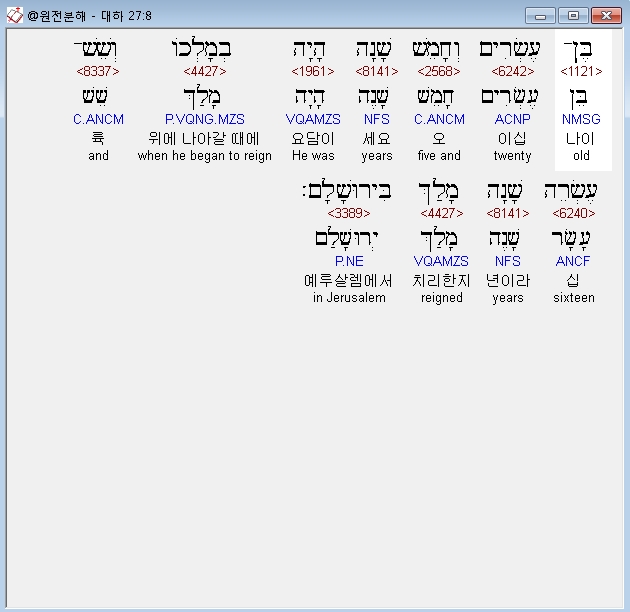The width and height of the screenshot is (630, 612).
Task: Select the gloss 'He was'
Action: tap(313, 156)
